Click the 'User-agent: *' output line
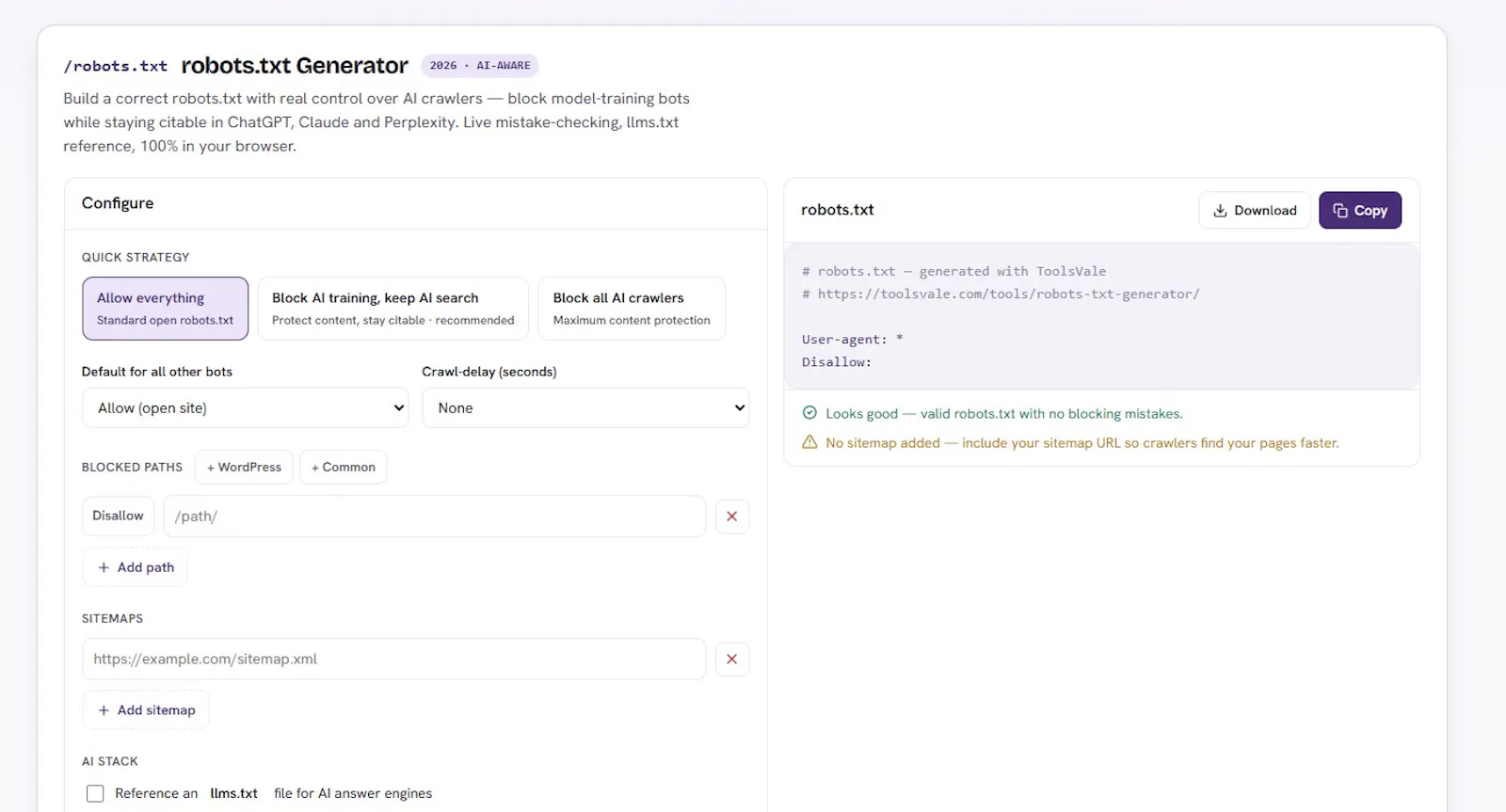The width and height of the screenshot is (1506, 812). pos(852,340)
